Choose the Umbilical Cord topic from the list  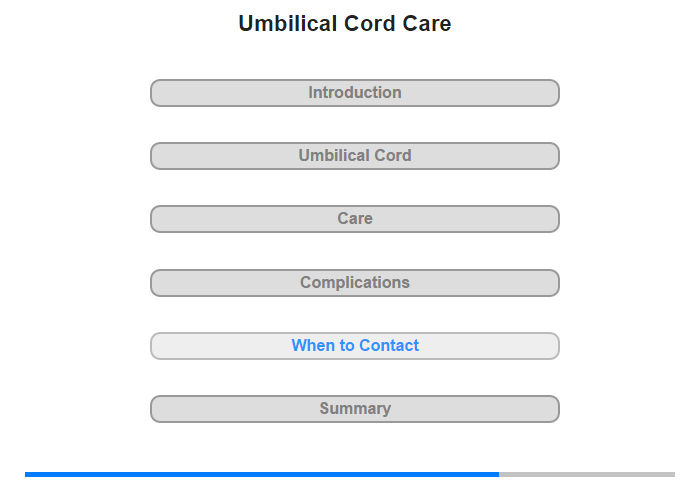click(354, 156)
